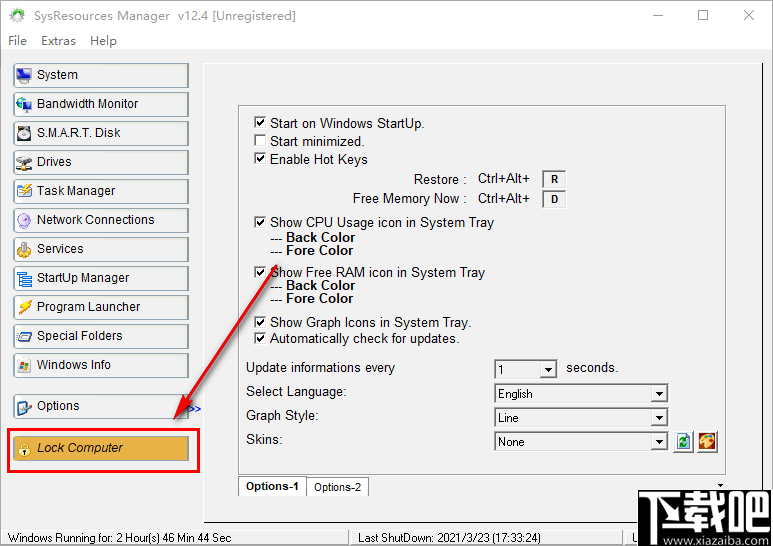Open the System section
Viewport: 773px width, 546px height.
coord(101,75)
